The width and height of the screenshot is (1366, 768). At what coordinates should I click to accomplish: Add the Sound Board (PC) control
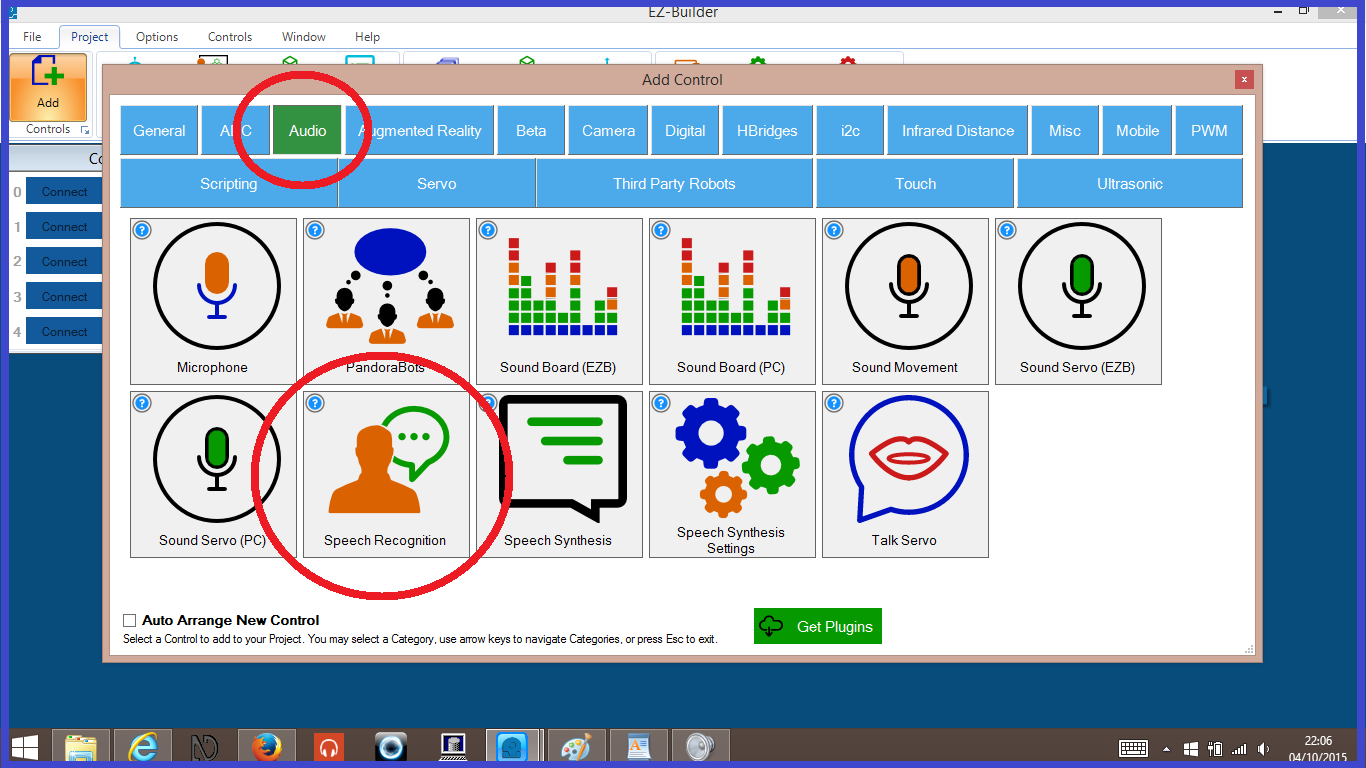[732, 301]
